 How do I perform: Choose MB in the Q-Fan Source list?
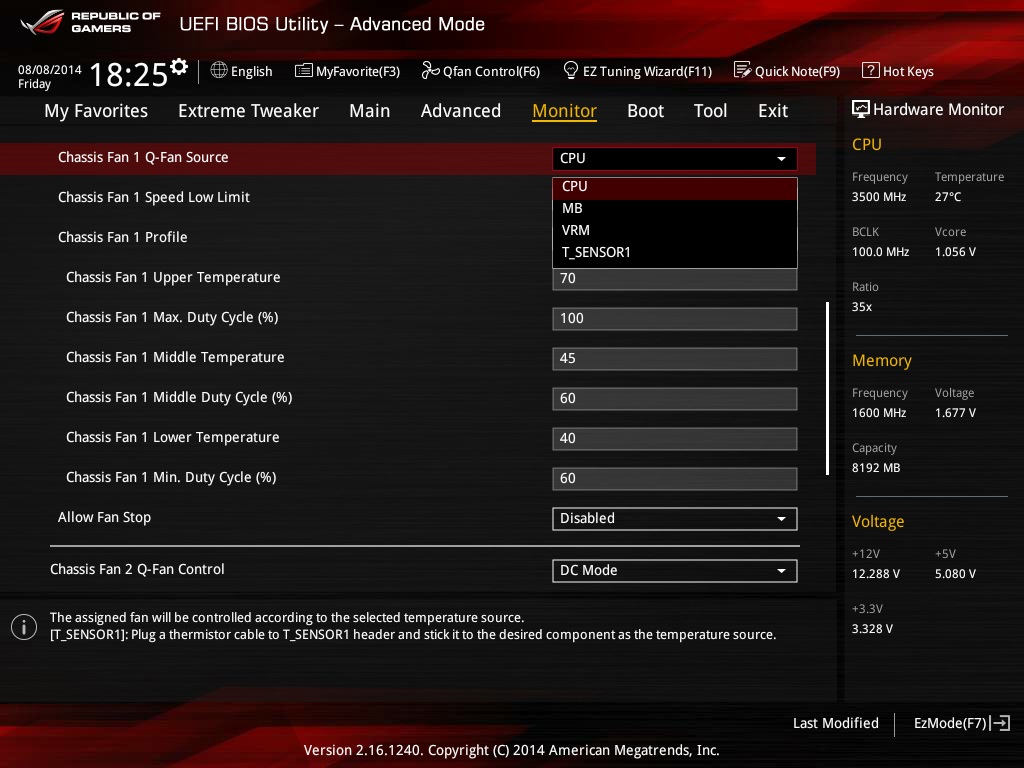click(675, 208)
